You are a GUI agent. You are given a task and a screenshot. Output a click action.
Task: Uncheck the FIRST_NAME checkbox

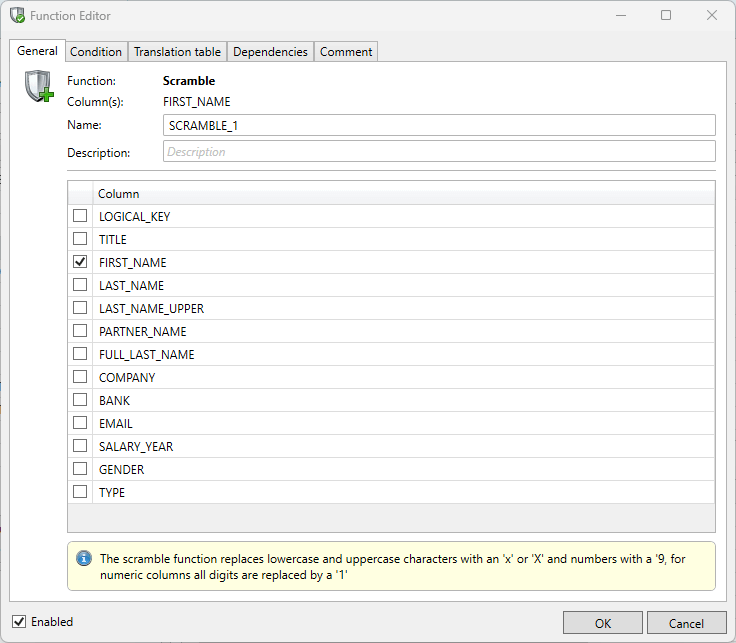(x=80, y=262)
